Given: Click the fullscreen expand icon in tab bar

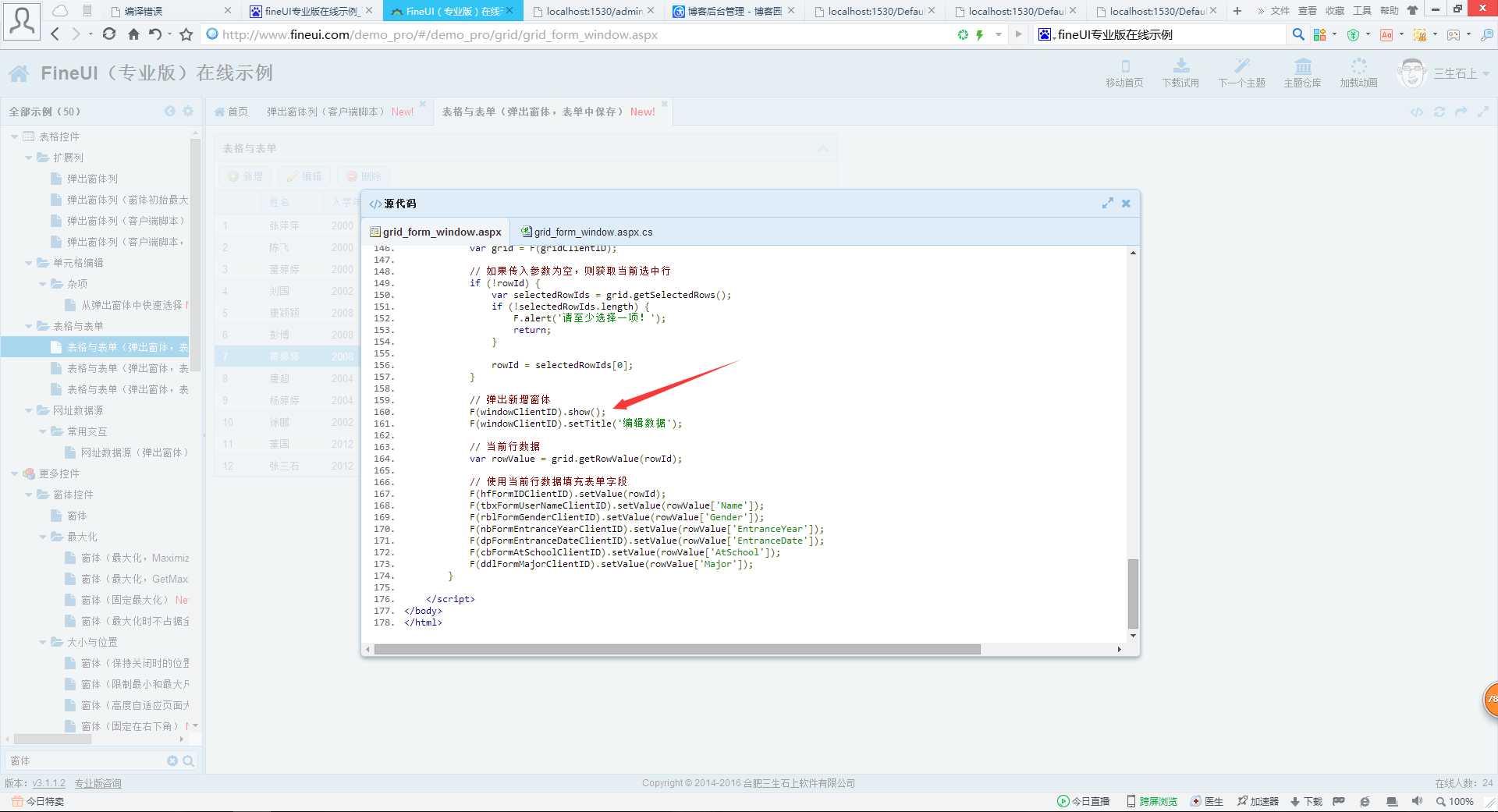Looking at the screenshot, I should pyautogui.click(x=1483, y=112).
